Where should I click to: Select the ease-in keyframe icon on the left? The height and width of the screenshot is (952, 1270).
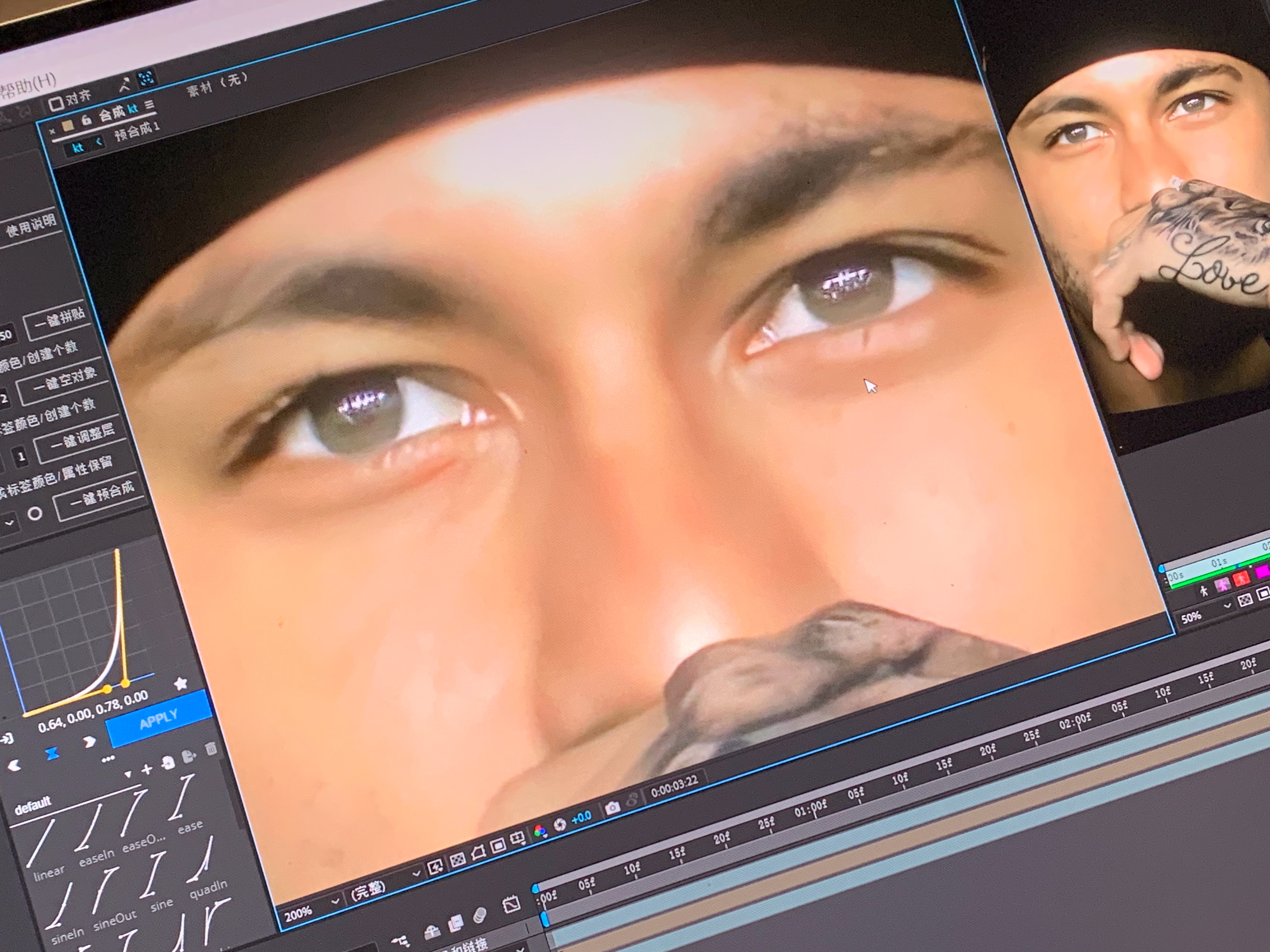pos(14,766)
